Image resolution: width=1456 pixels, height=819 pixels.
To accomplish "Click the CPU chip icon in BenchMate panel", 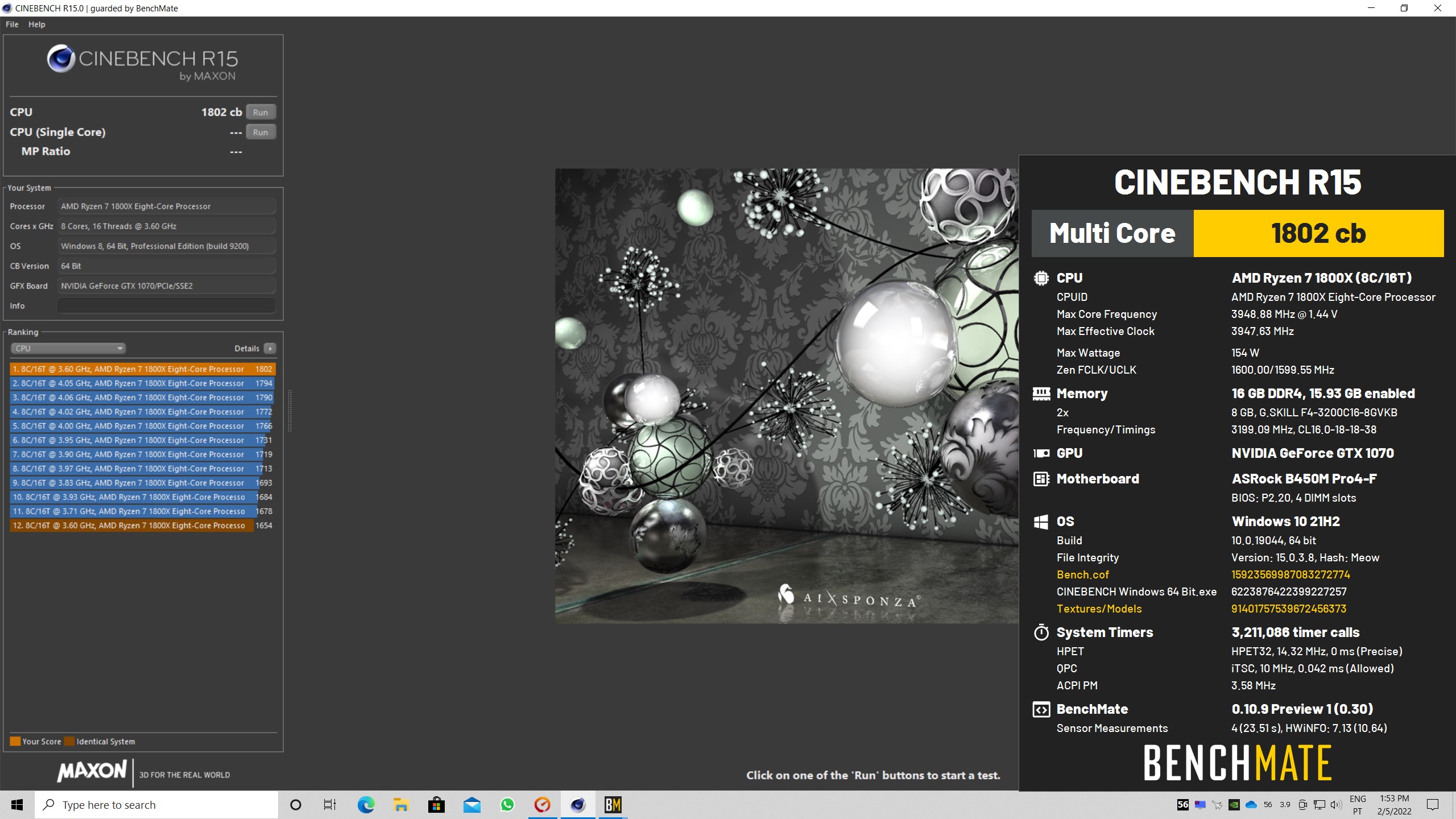I will click(1041, 278).
